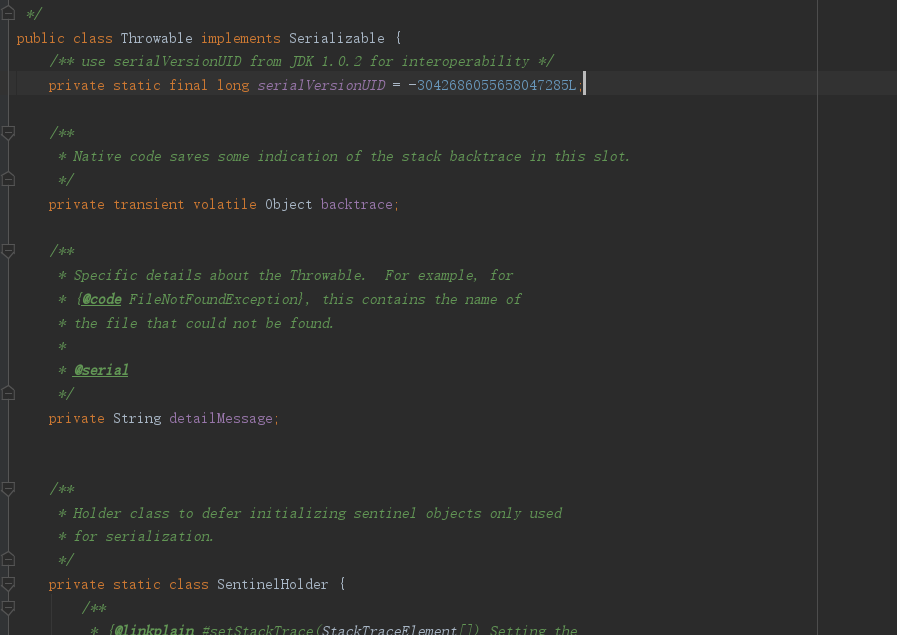Click the class name Throwable in declaration
This screenshot has width=897, height=635.
156,38
